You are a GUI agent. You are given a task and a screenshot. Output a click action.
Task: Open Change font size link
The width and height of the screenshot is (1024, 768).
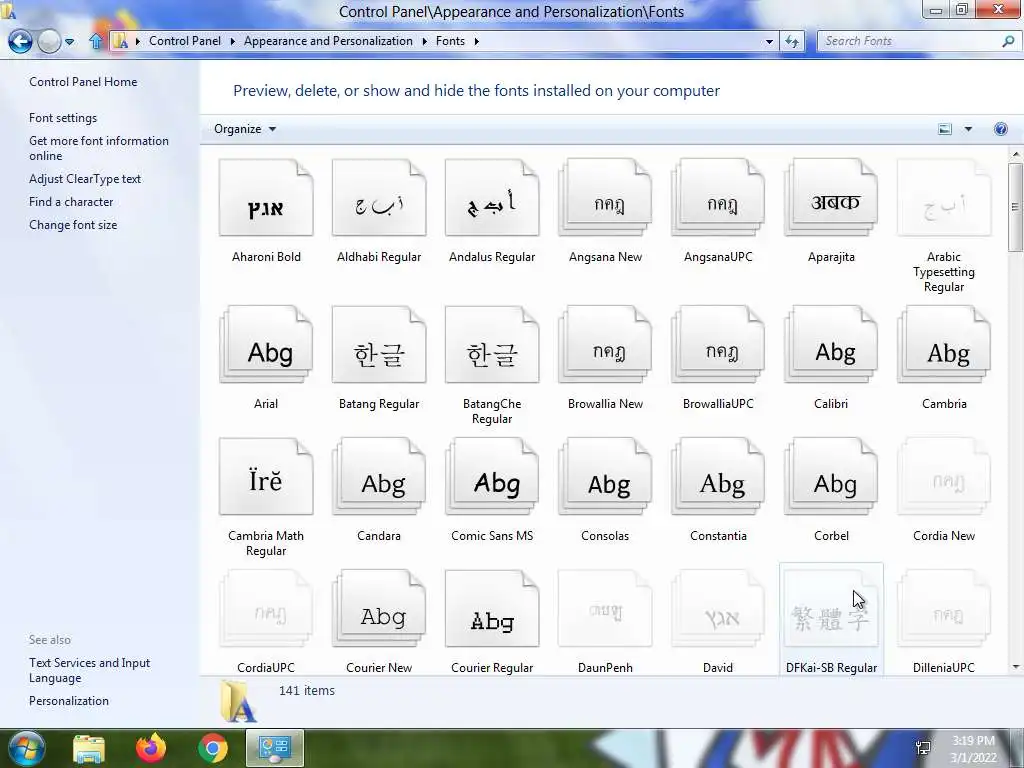point(73,225)
